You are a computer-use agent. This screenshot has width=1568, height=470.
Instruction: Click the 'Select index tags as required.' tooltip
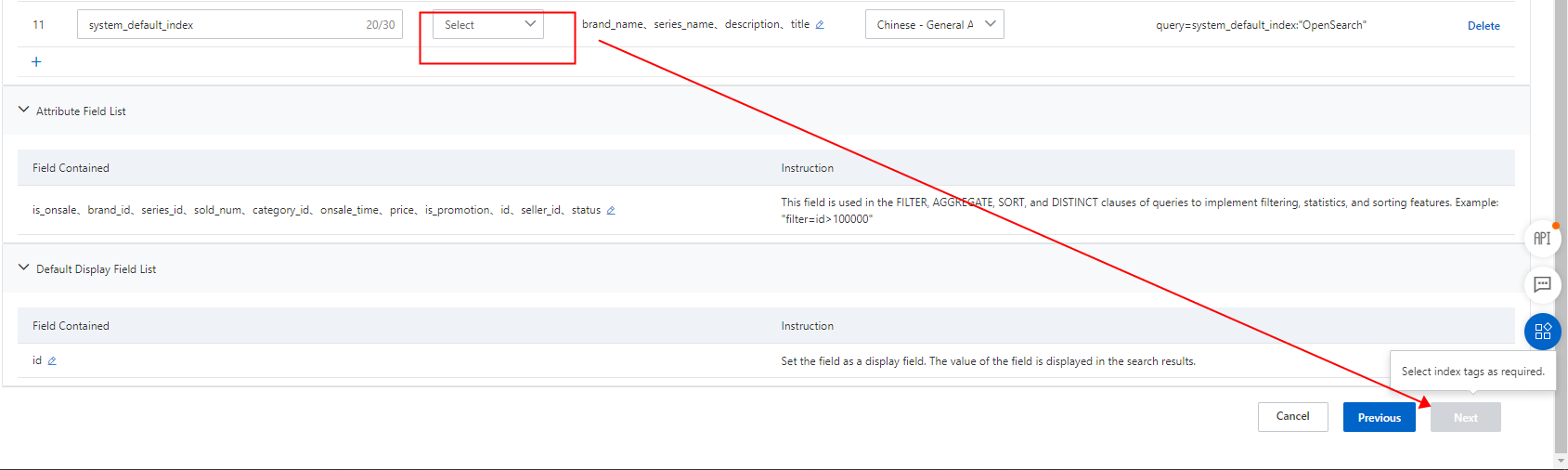pos(1472,372)
